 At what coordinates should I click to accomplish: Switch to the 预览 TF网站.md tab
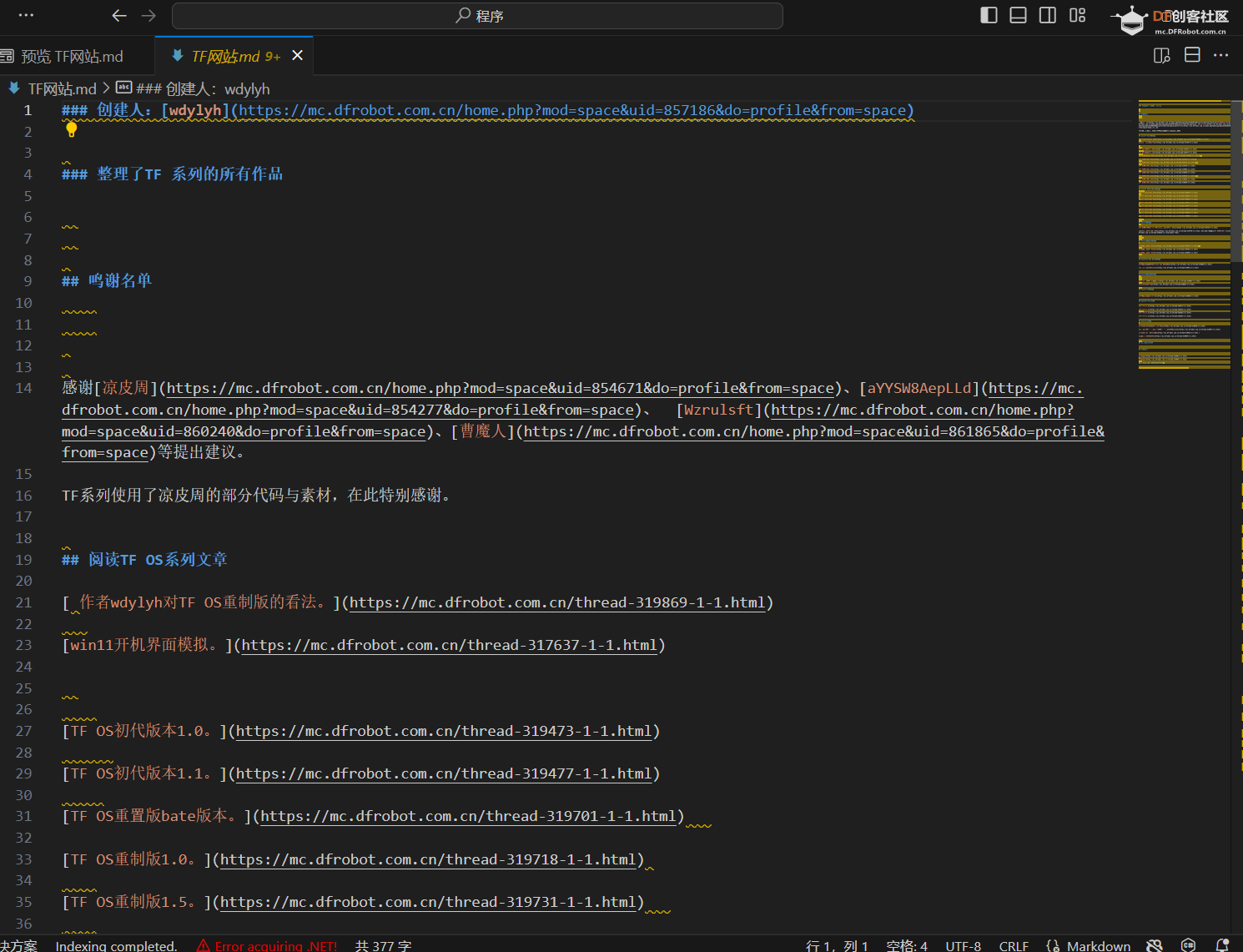coord(73,56)
